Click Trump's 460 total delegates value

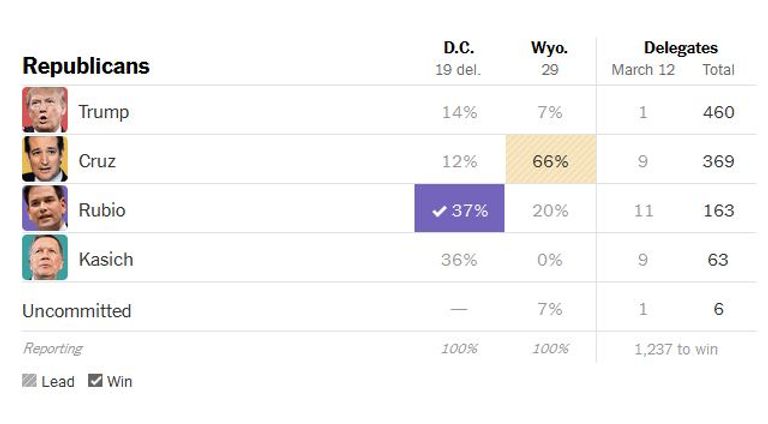[x=718, y=112]
